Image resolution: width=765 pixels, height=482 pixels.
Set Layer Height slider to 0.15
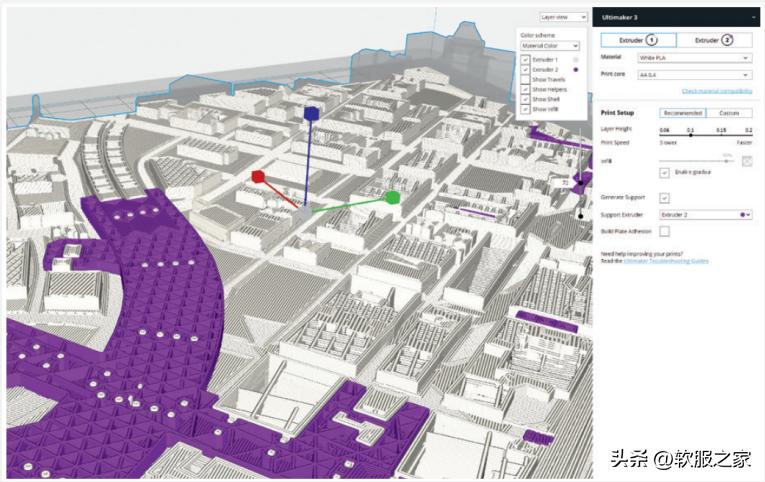coord(721,135)
